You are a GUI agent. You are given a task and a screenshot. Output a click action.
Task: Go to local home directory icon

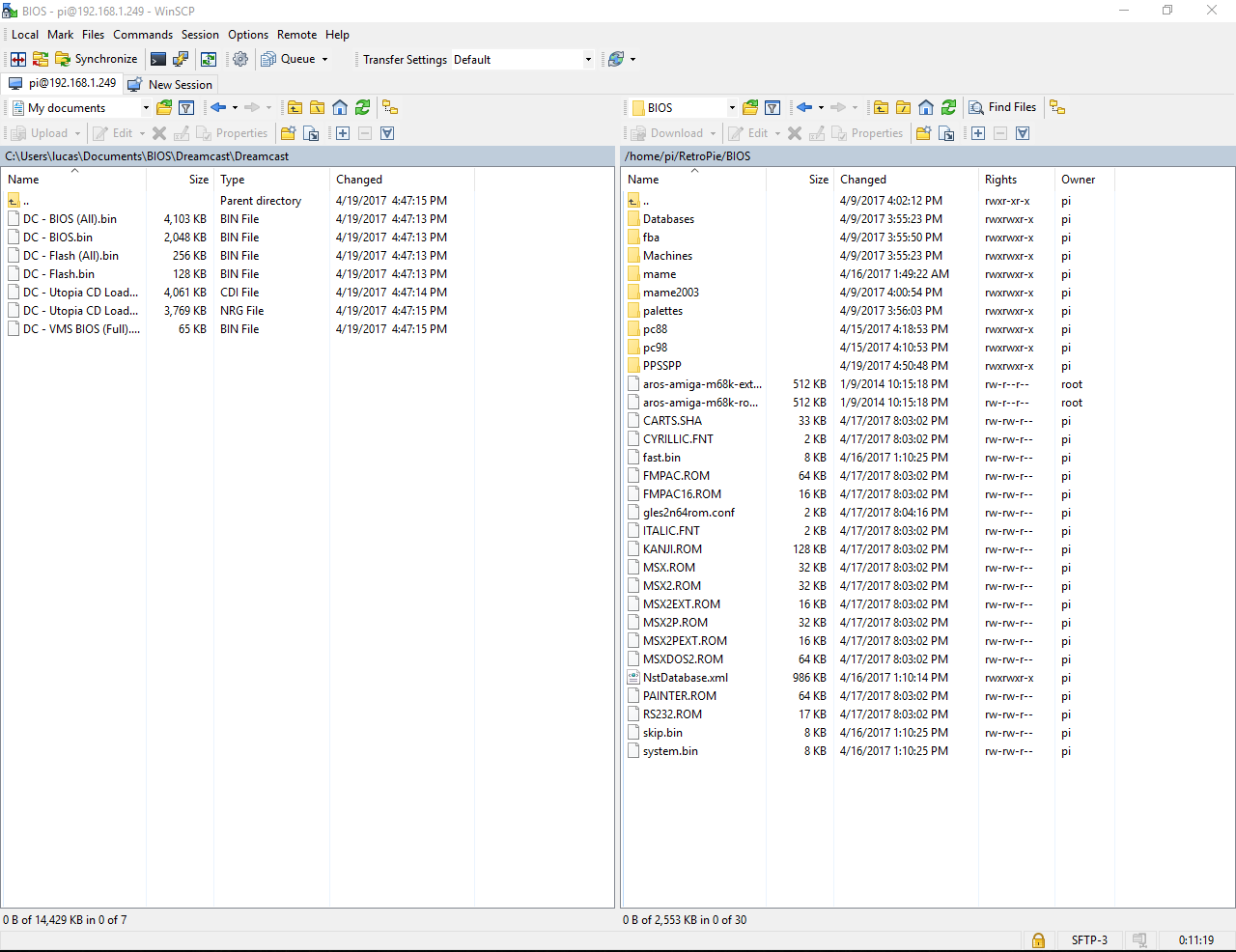[x=340, y=107]
